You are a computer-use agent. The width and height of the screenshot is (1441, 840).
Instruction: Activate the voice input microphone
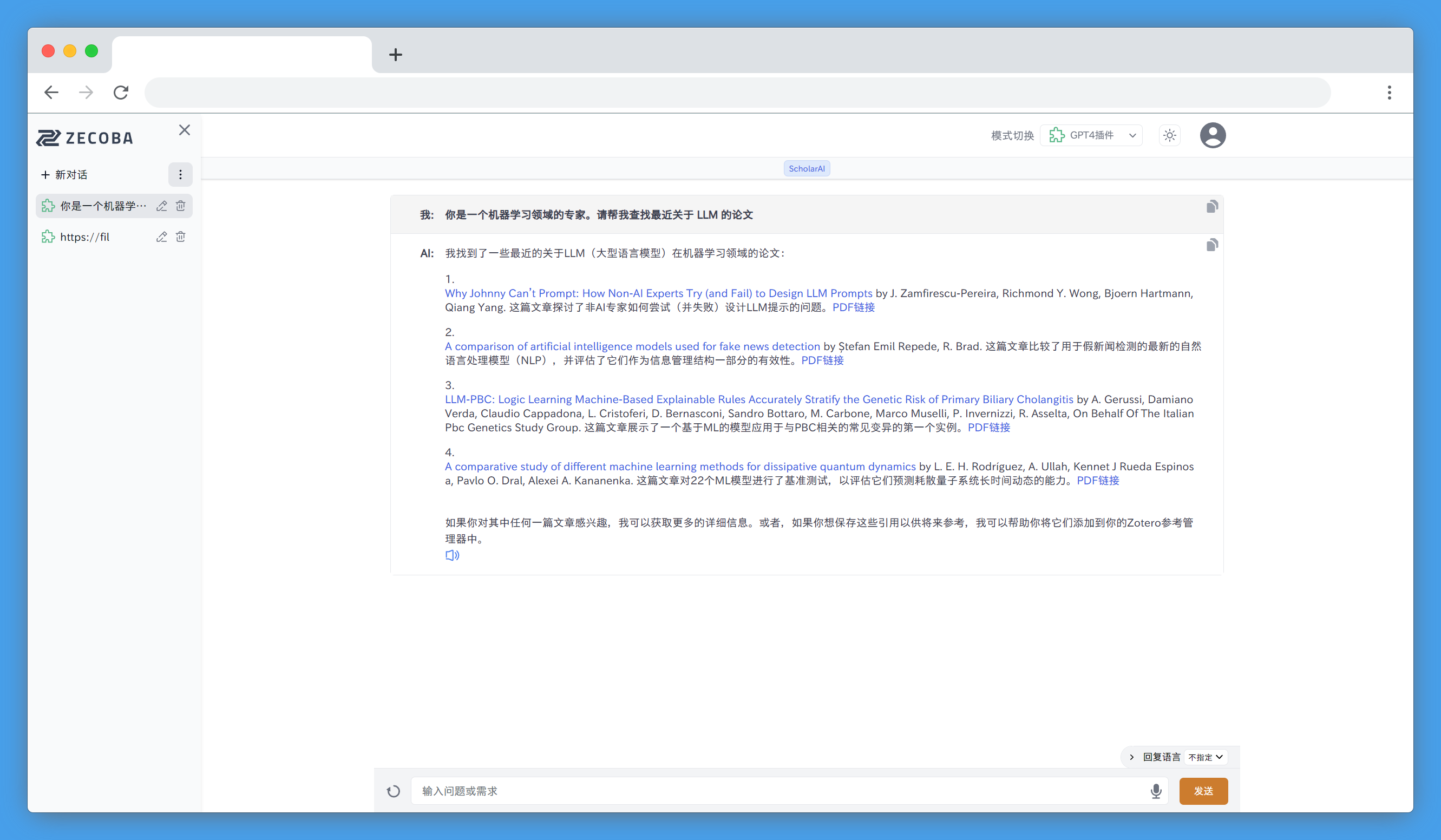[x=1156, y=791]
